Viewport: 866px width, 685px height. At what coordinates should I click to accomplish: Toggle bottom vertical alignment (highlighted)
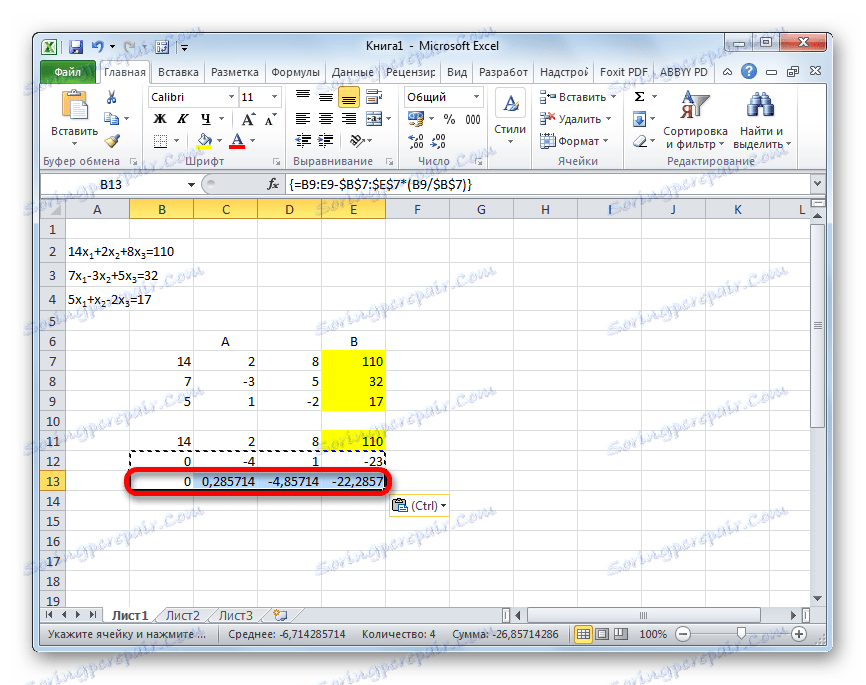pyautogui.click(x=349, y=97)
